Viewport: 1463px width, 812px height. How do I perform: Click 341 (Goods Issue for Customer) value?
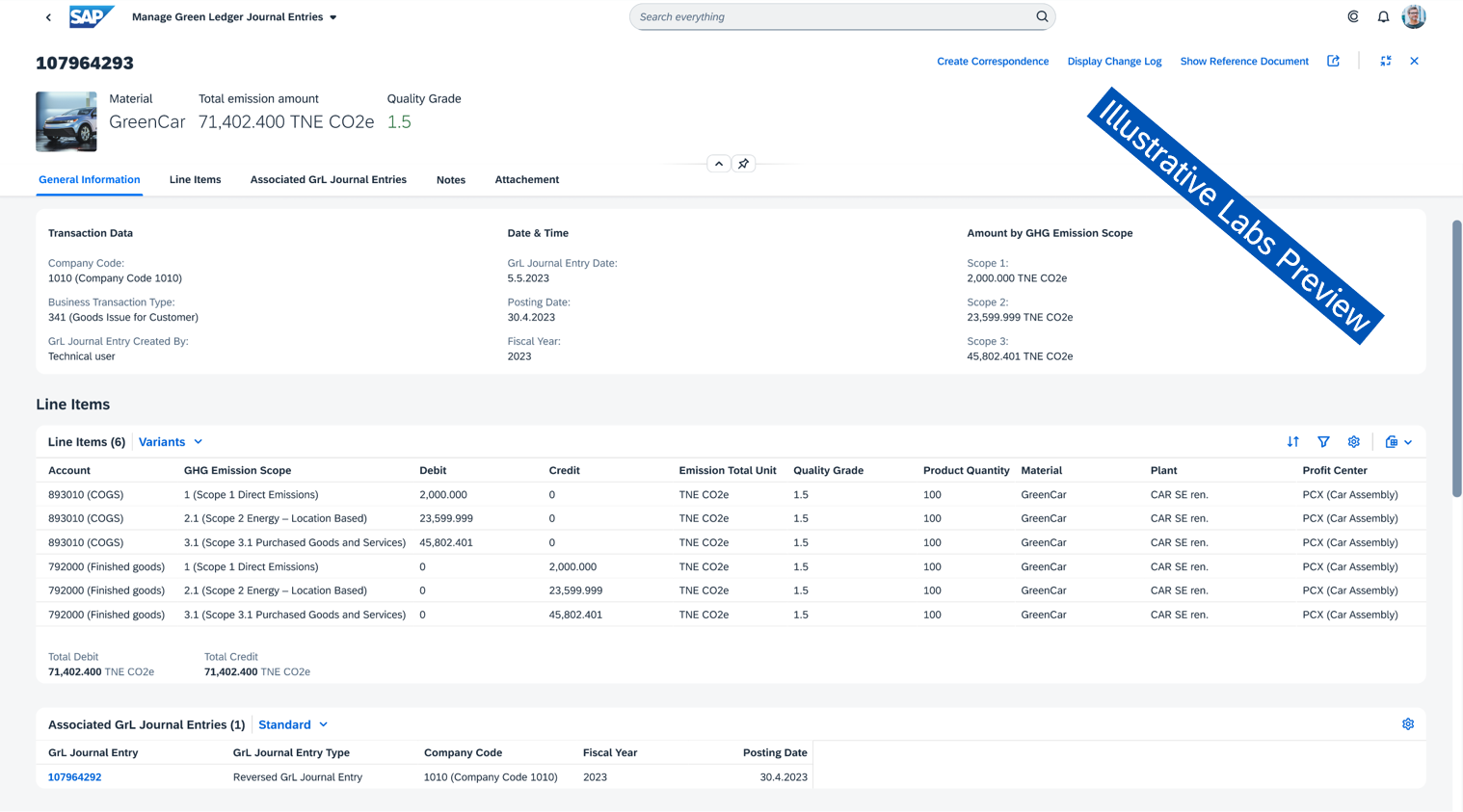[123, 318]
